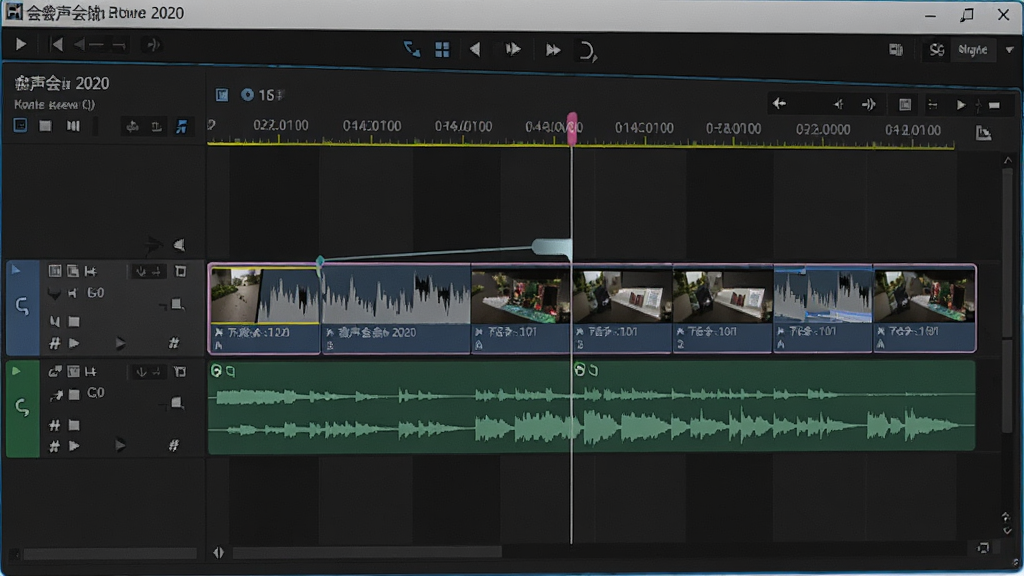Screen dimensions: 1024x576
Task: Click the green marker at the playhead on audio clip
Action: 579,370
